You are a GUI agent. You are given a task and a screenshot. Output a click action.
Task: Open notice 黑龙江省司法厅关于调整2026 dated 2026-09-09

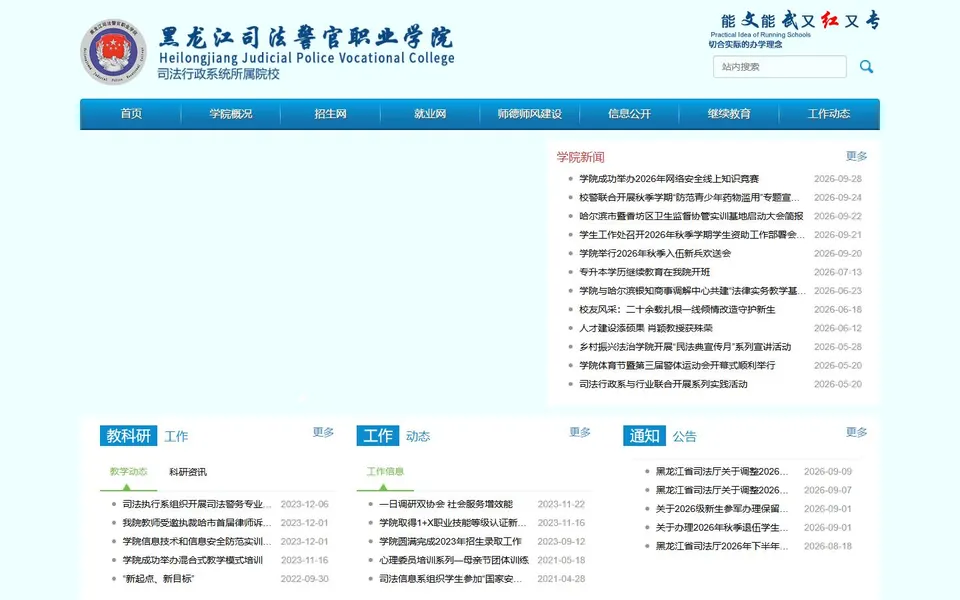point(722,471)
